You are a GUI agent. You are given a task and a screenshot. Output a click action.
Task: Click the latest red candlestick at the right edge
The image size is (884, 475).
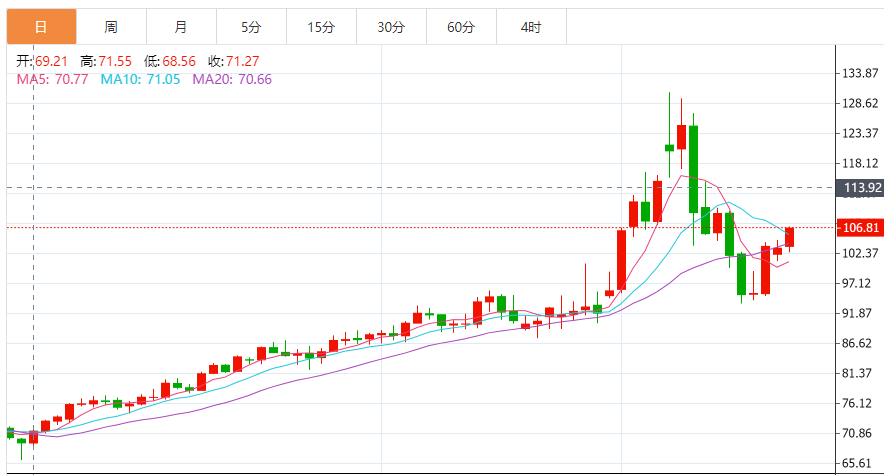pyautogui.click(x=789, y=237)
